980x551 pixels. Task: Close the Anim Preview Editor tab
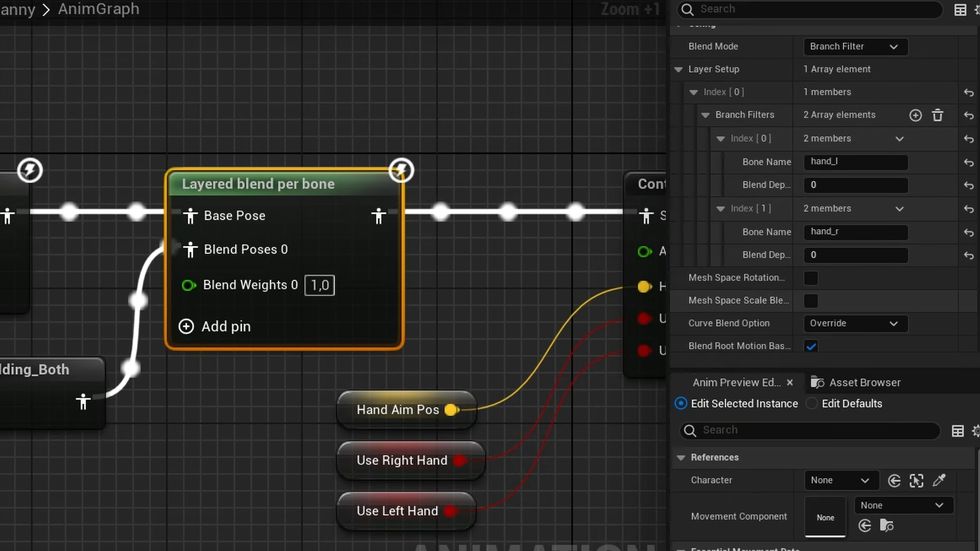[x=790, y=382]
